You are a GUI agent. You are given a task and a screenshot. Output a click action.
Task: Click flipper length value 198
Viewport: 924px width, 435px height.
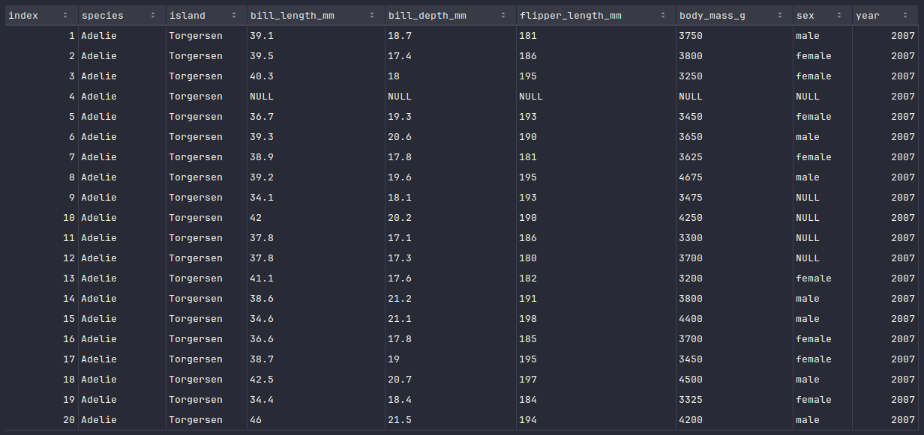[x=528, y=319]
